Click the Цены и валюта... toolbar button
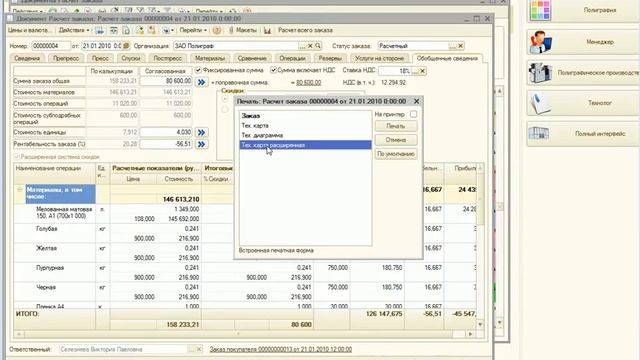This screenshot has width=640, height=360. pos(30,30)
